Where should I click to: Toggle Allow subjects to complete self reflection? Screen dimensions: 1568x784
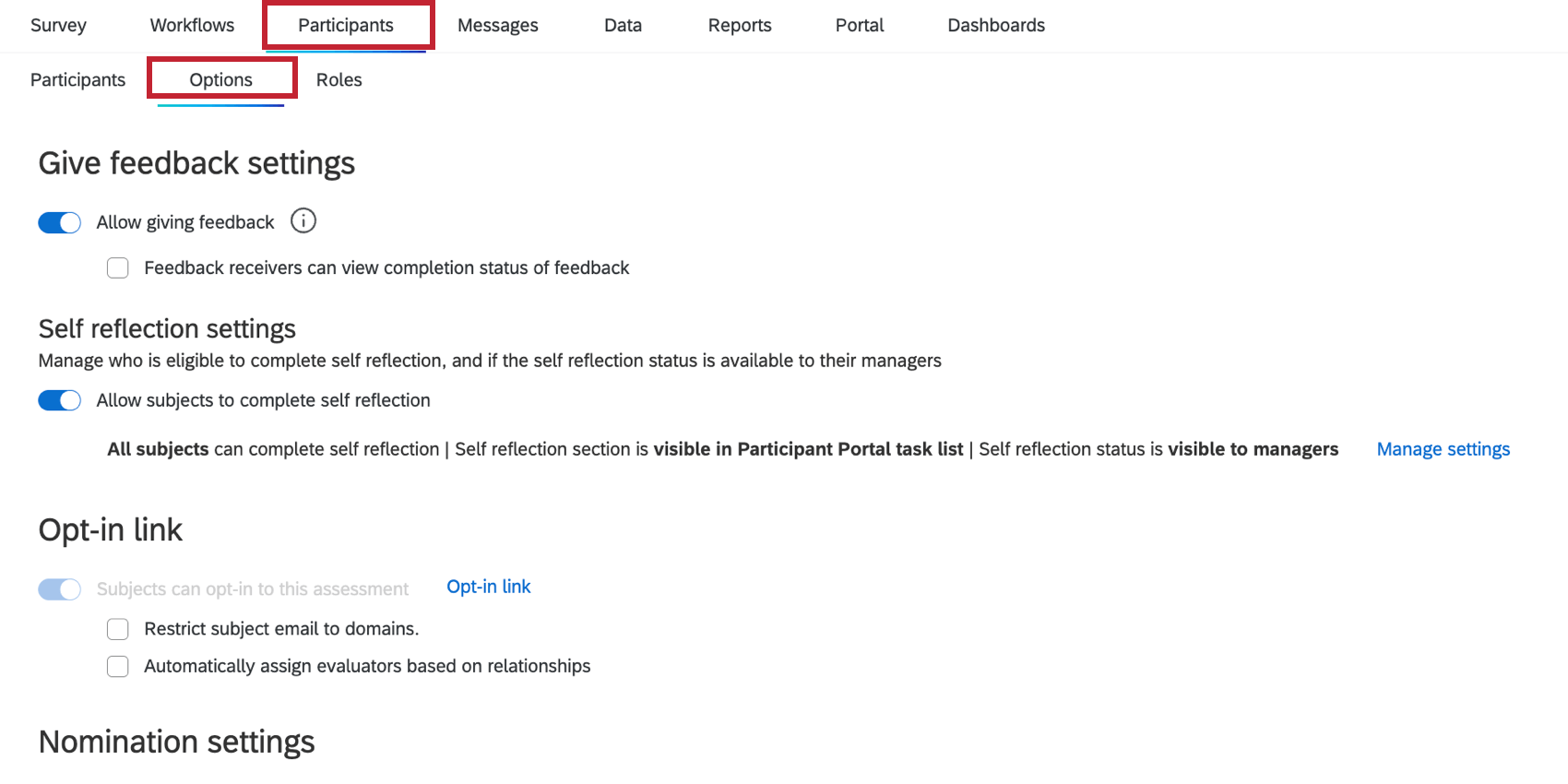(60, 400)
